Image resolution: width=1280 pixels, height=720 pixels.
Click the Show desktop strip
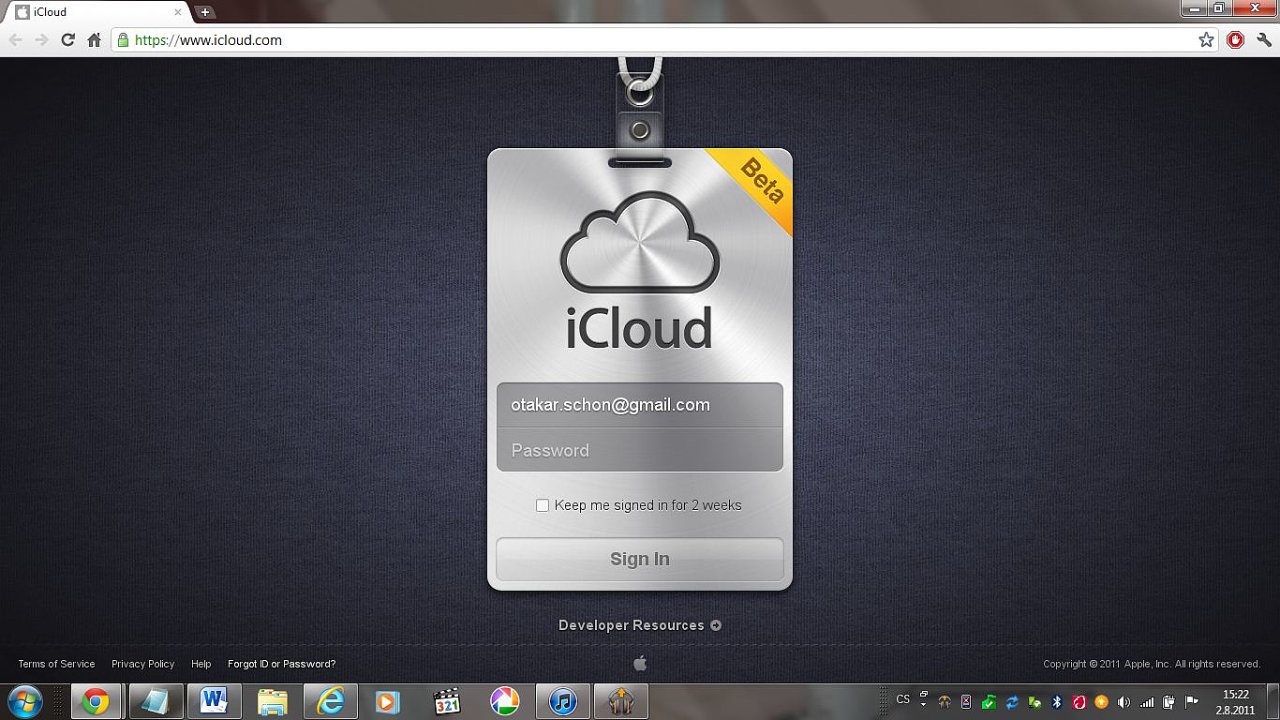click(x=1272, y=702)
